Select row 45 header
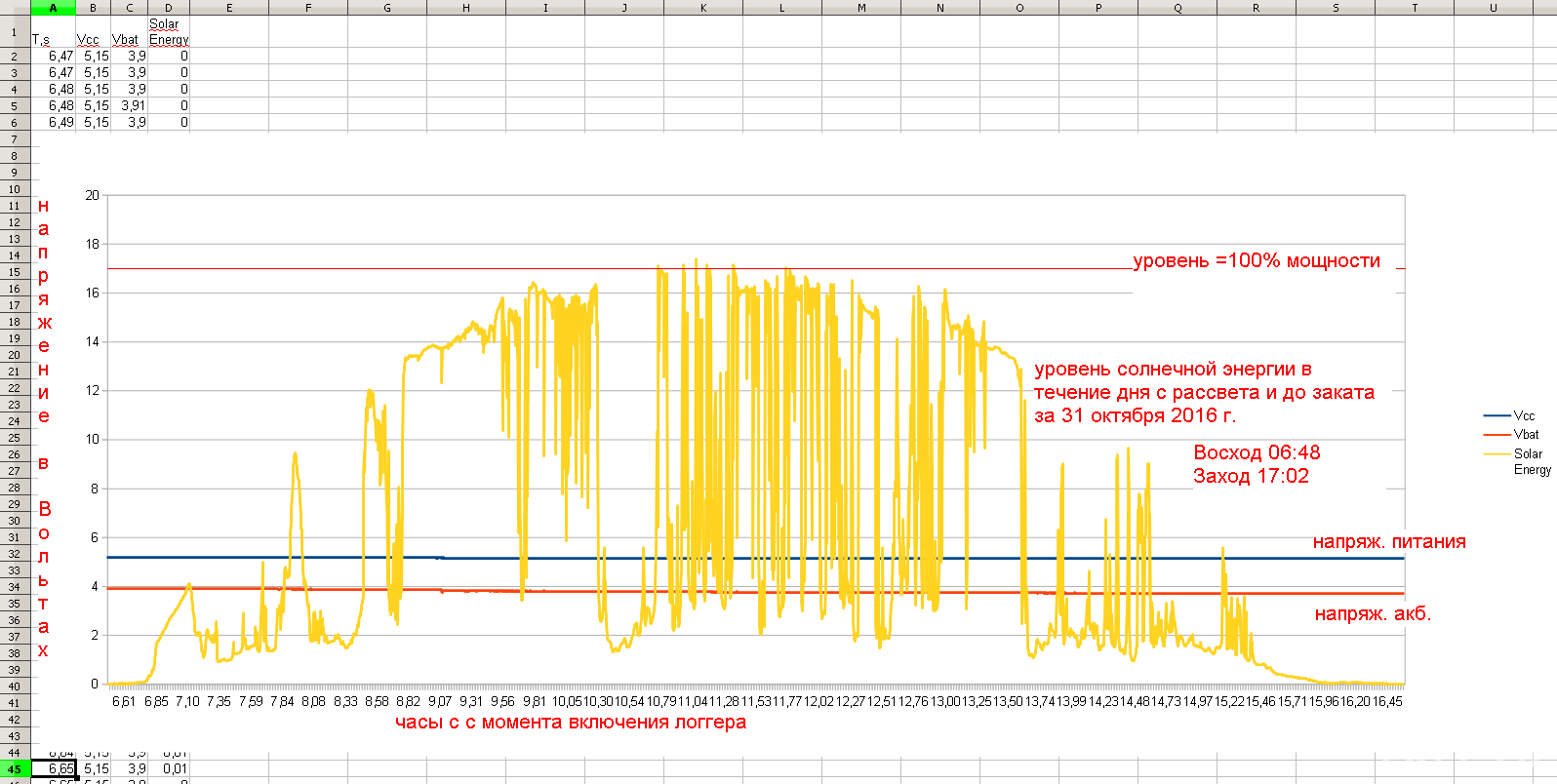This screenshot has height=784, width=1557. point(15,768)
